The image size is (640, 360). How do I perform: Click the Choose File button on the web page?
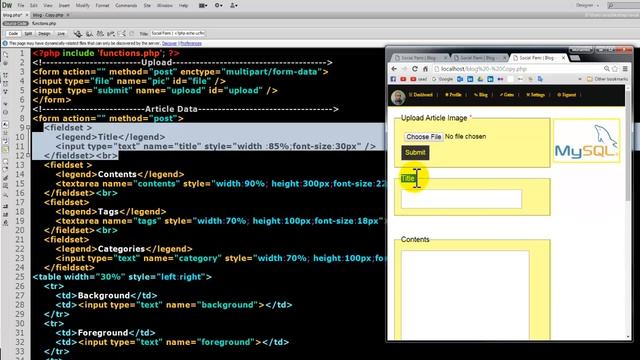[x=423, y=137]
